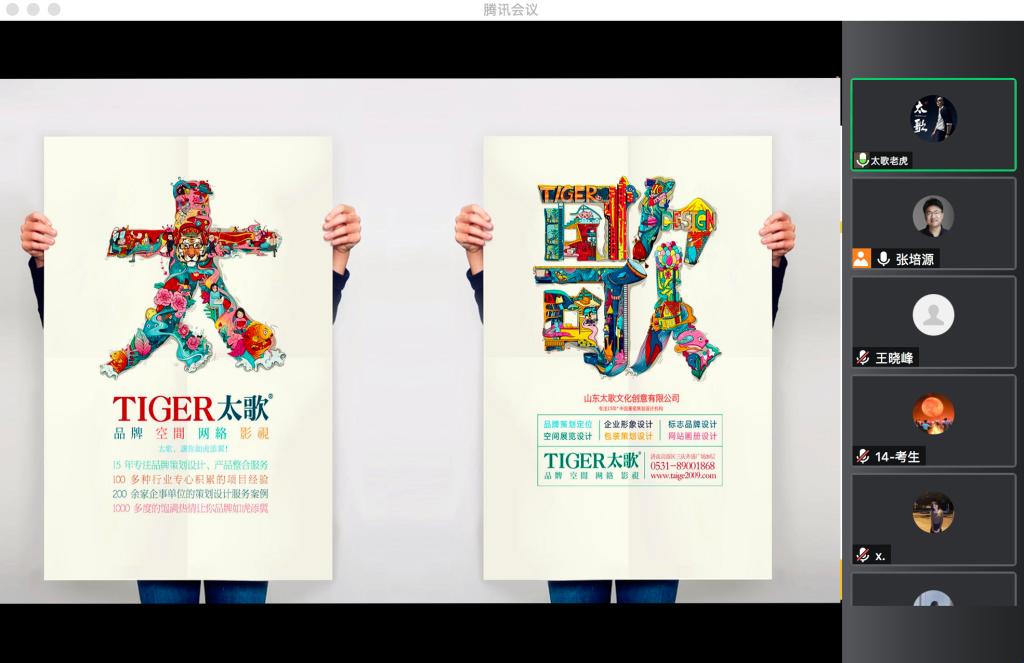Click the red moon avatar of 14-考生
This screenshot has width=1024, height=663.
pyautogui.click(x=933, y=414)
